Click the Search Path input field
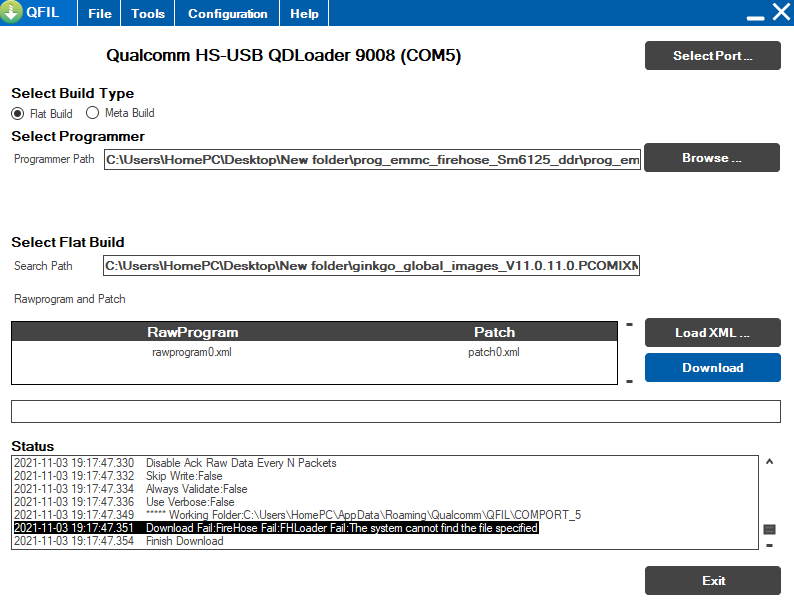Screen dimensions: 794x610 click(x=371, y=265)
